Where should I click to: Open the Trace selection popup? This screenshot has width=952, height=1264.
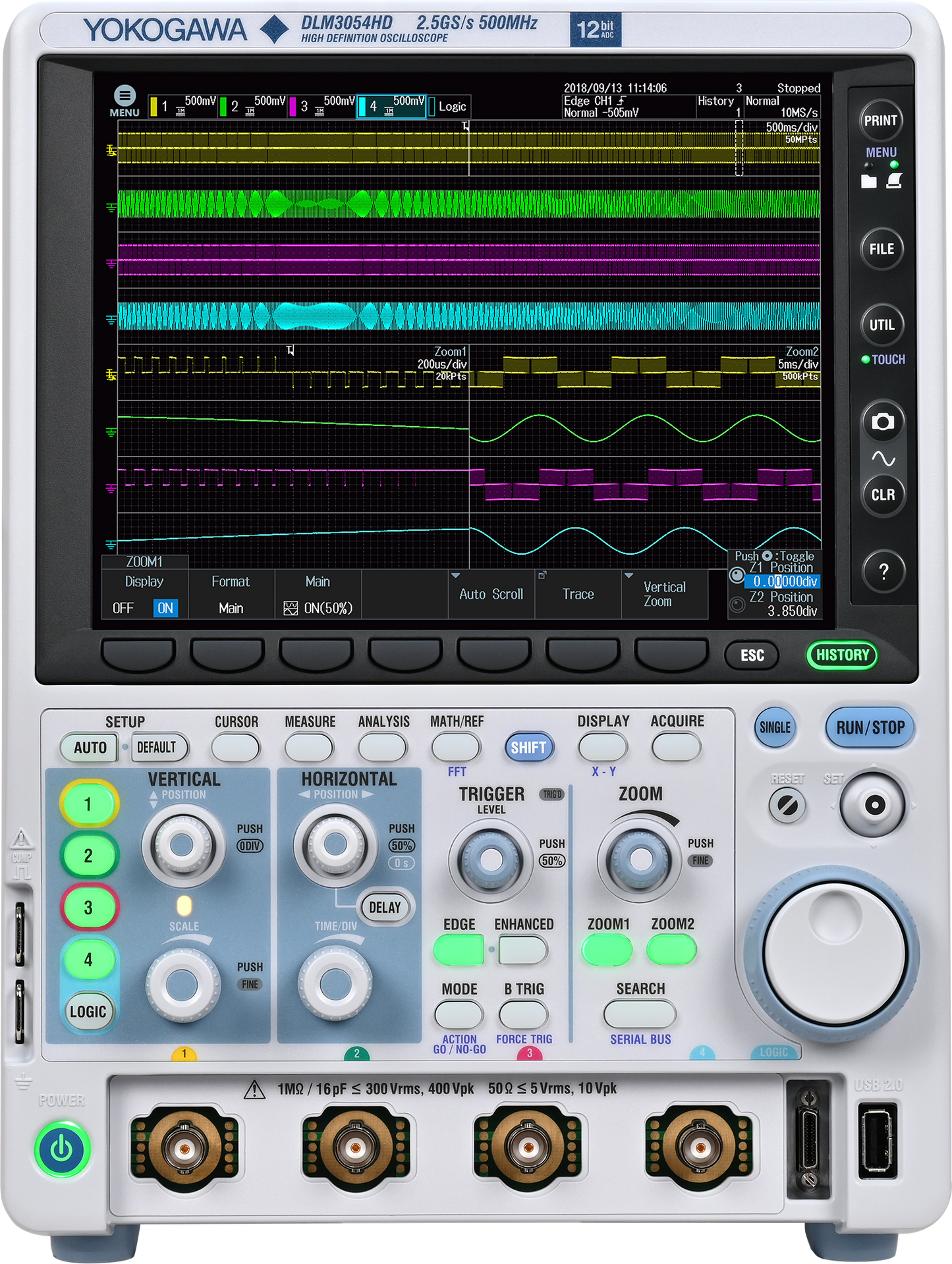coord(578,594)
